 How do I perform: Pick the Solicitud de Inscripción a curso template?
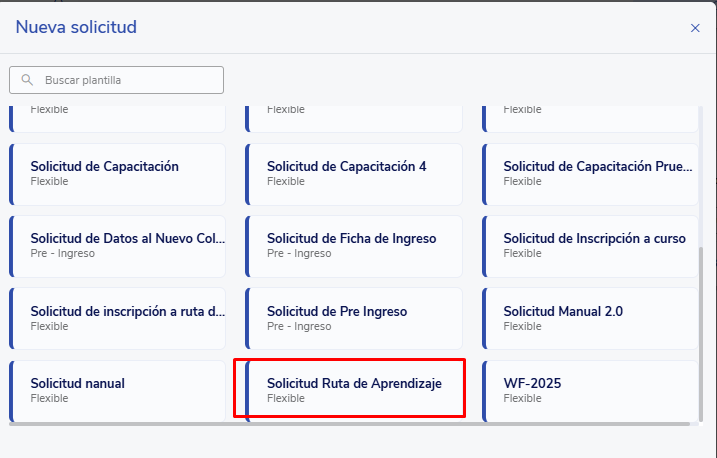[x=590, y=245]
